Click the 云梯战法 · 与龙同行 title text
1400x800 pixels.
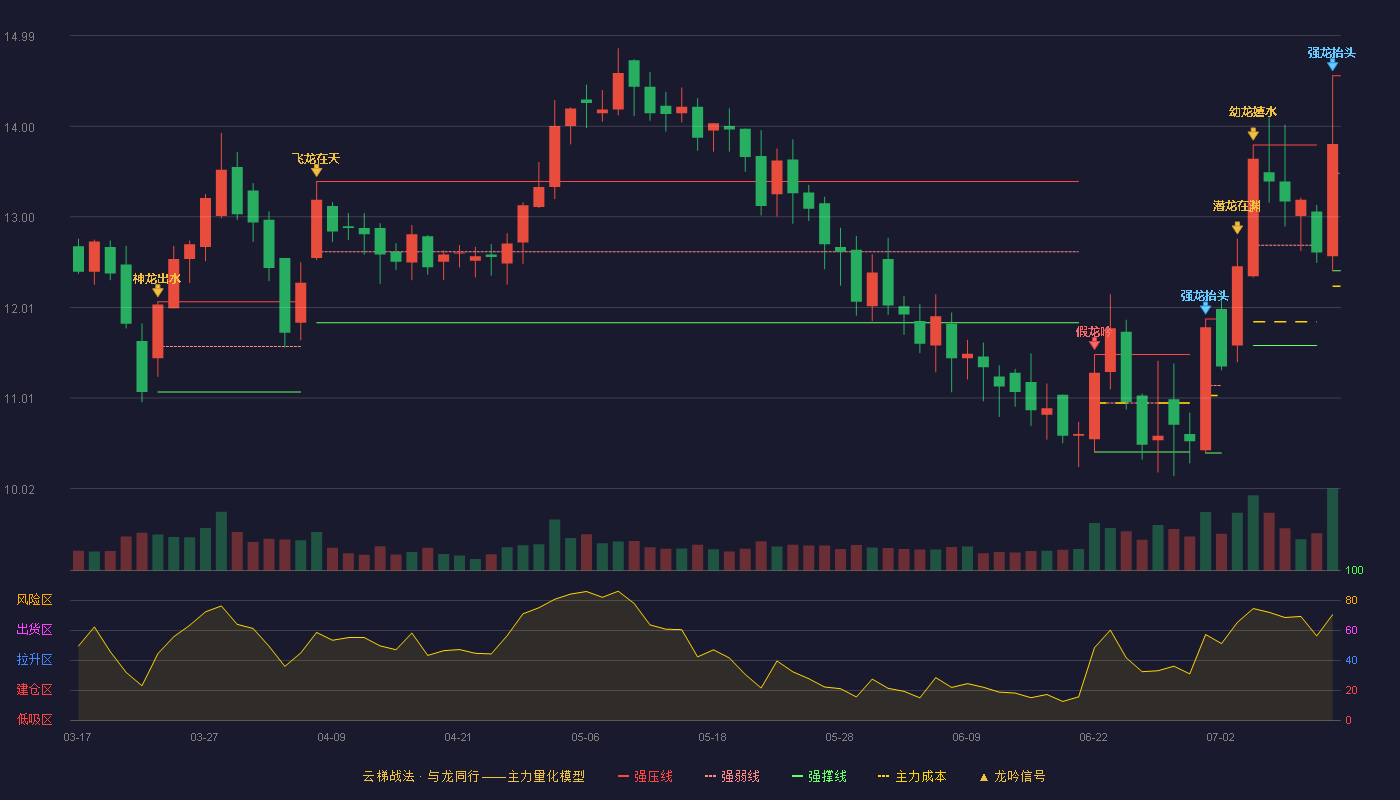(x=421, y=776)
